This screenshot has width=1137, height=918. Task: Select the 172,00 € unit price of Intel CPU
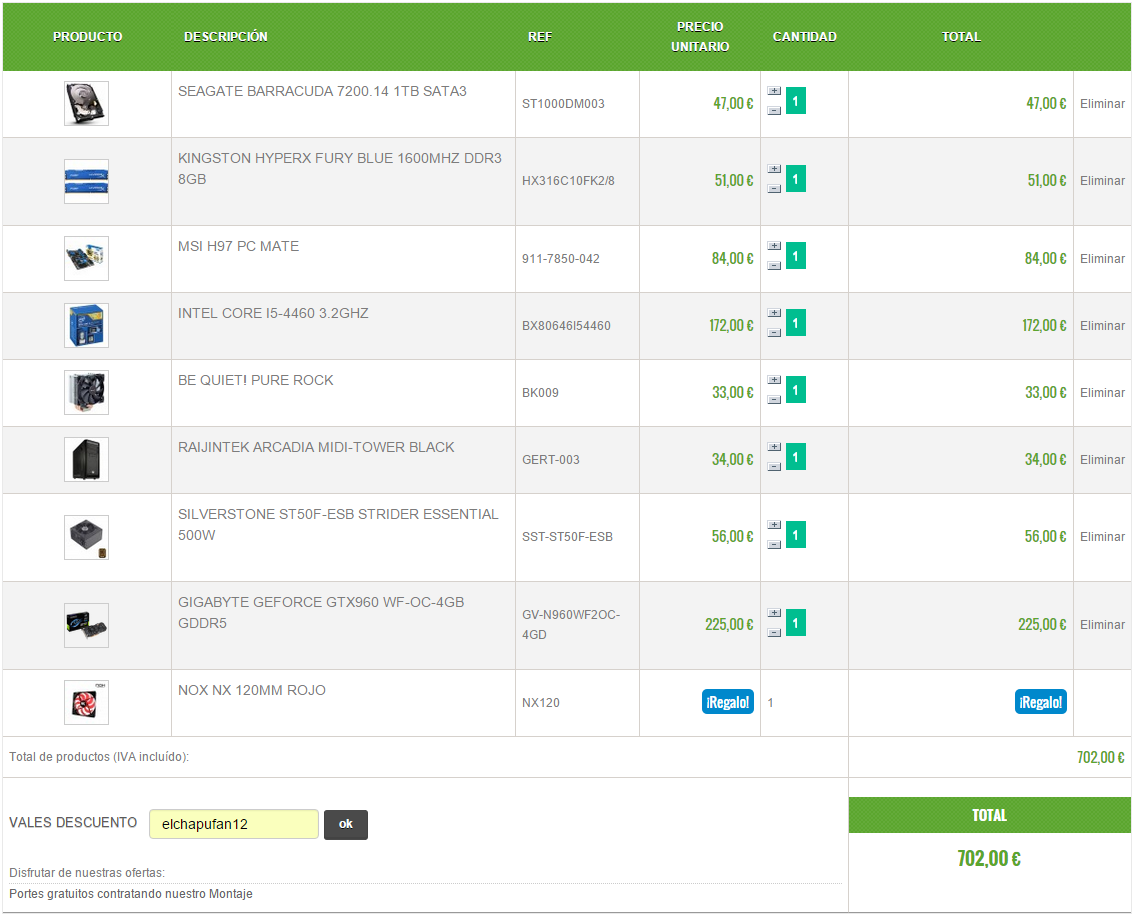tap(731, 326)
